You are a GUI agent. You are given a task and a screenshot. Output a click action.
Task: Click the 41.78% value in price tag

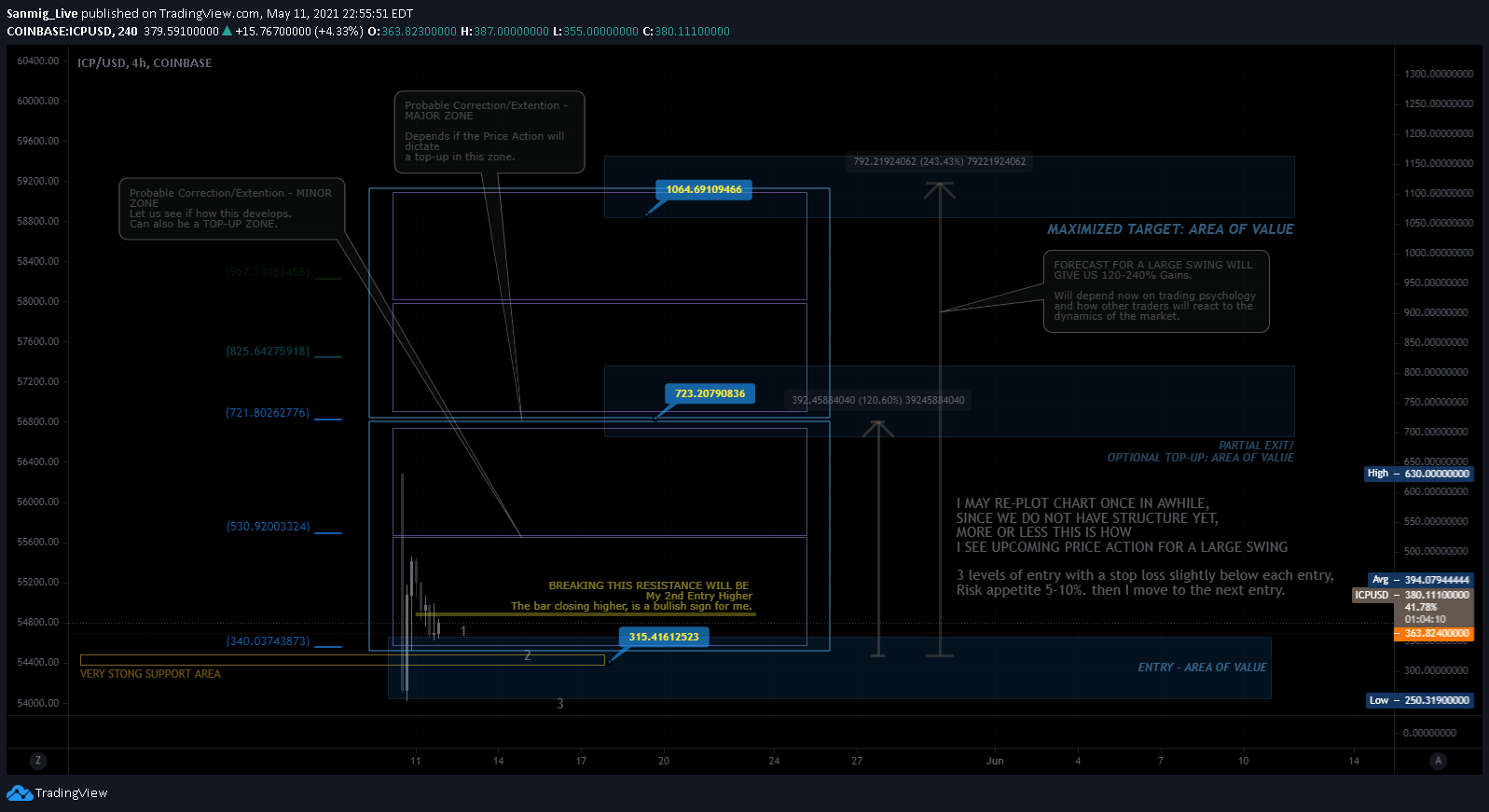(1421, 607)
